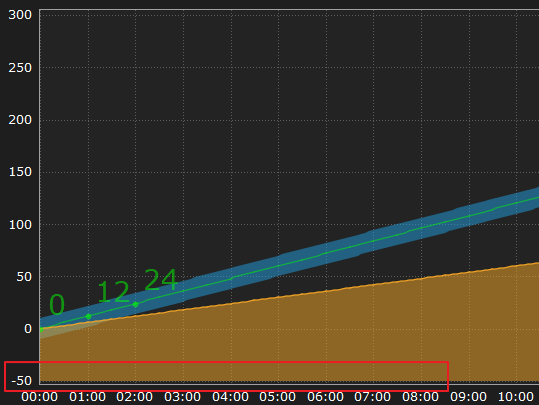Viewport: 539px width, 405px height.
Task: Click the -50 label on the vertical axis
Action: [21, 381]
